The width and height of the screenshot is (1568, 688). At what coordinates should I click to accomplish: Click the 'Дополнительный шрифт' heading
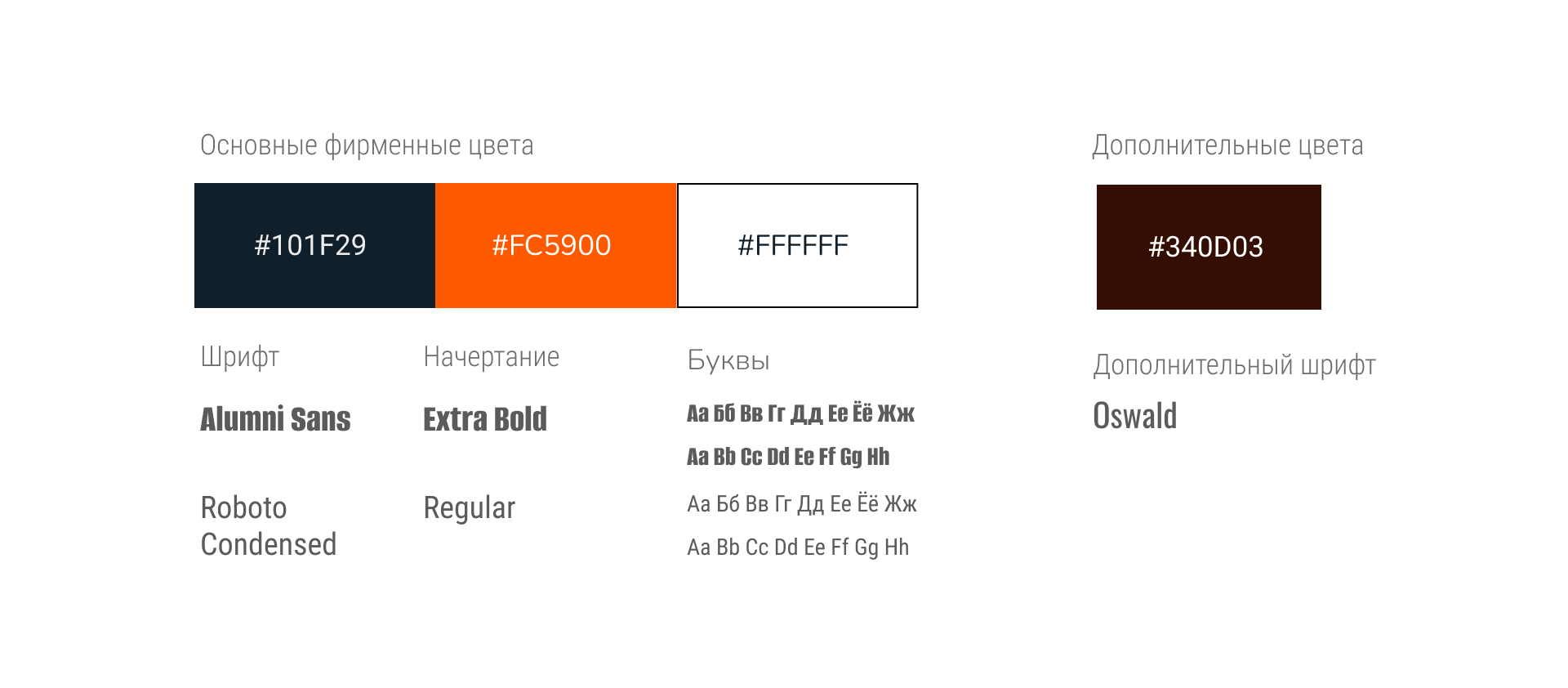pos(1234,365)
